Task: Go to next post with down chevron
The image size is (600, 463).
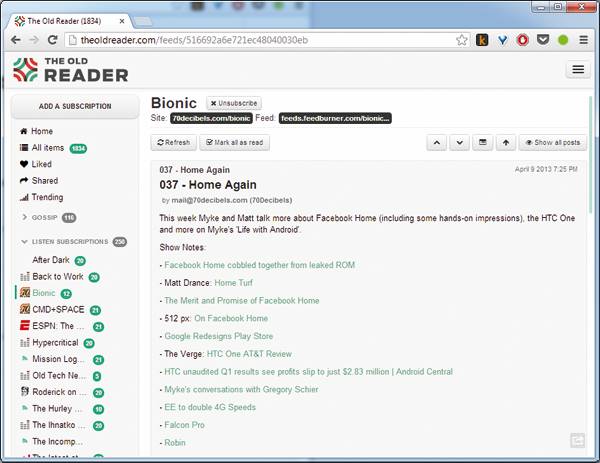Action: tap(460, 142)
